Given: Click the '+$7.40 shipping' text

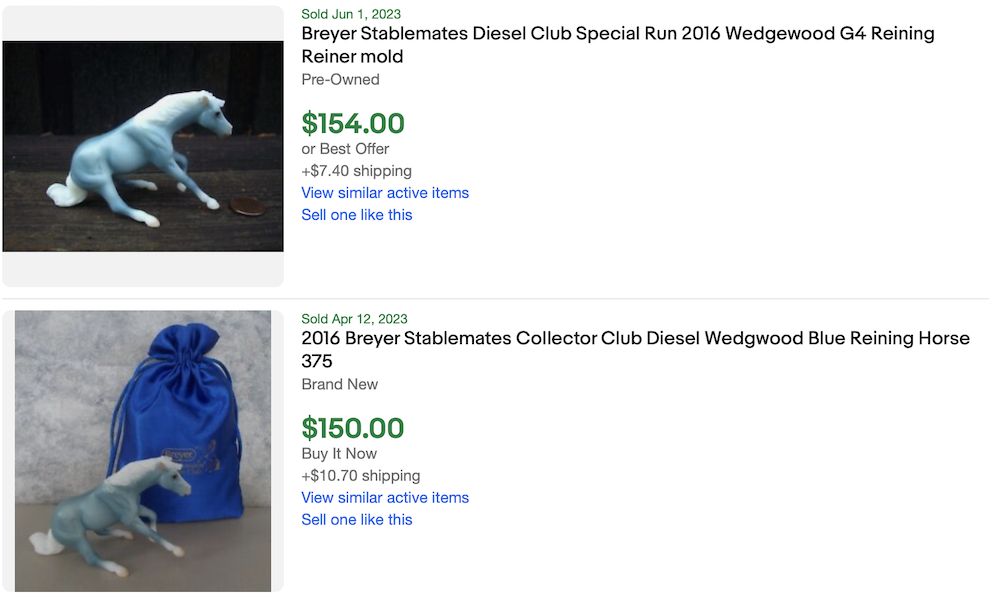Looking at the screenshot, I should [x=356, y=171].
